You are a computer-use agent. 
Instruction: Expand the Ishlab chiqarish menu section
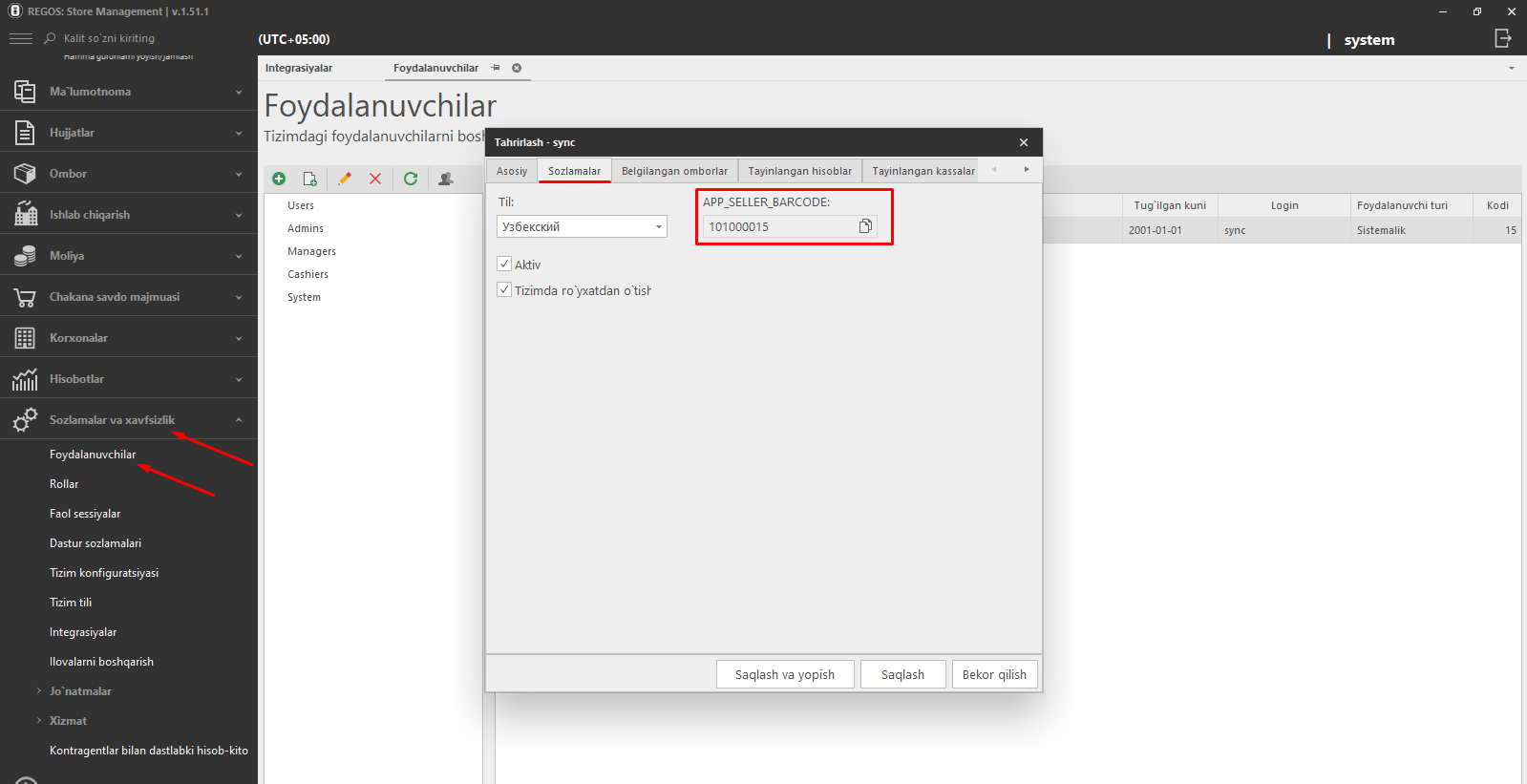coord(239,215)
